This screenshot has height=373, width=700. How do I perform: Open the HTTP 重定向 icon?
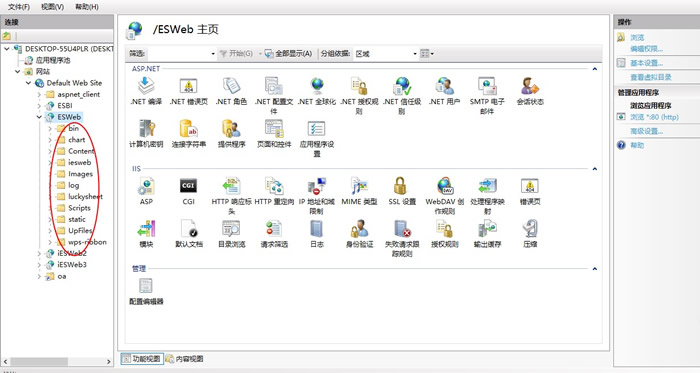274,186
